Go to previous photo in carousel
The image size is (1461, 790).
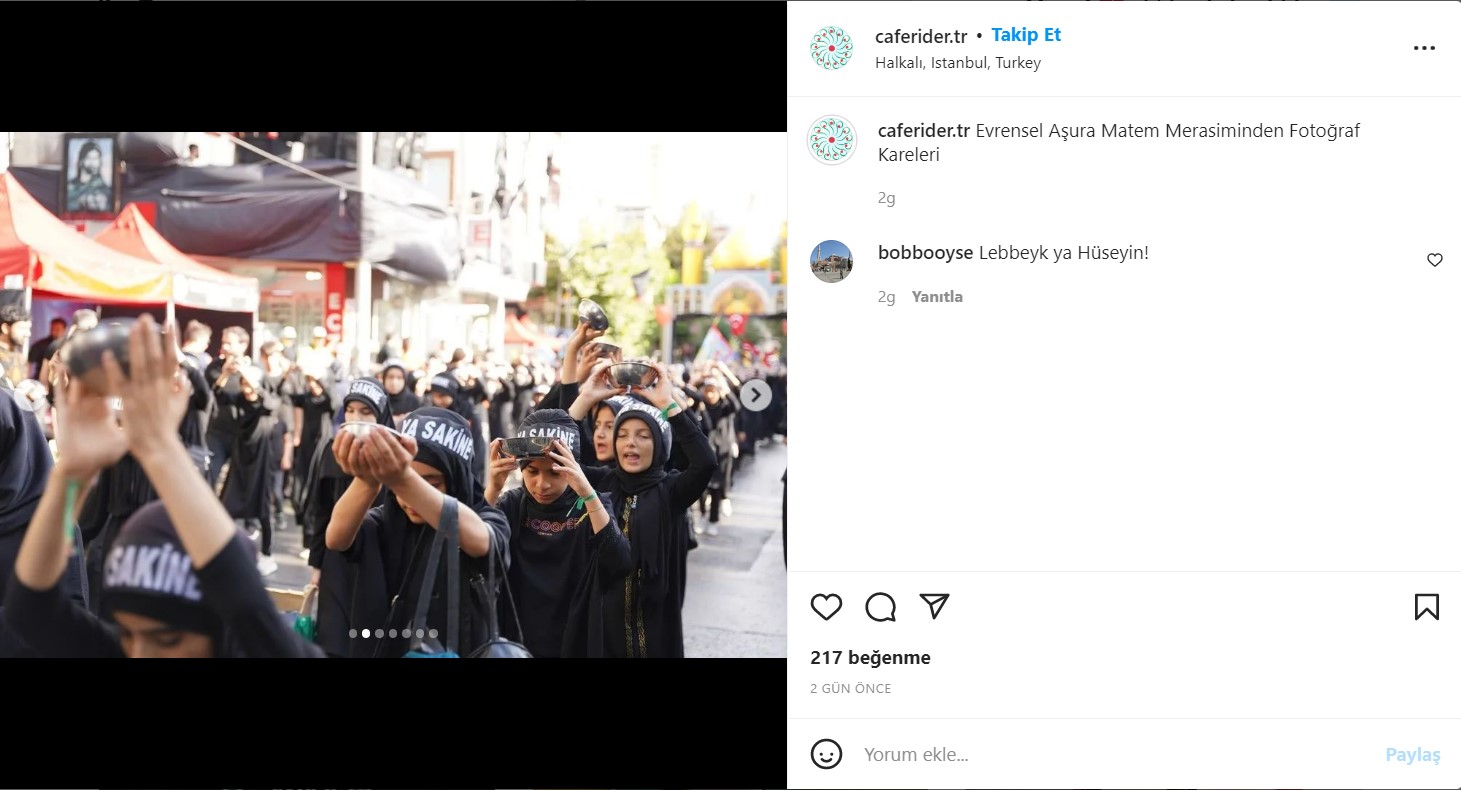click(29, 395)
